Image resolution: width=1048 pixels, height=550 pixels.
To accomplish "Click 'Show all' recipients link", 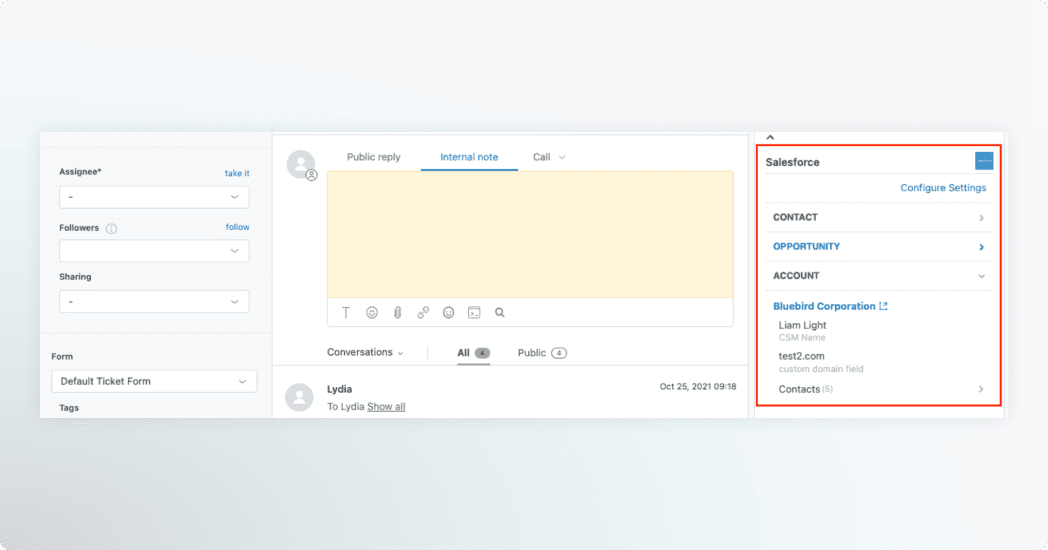I will coord(386,406).
